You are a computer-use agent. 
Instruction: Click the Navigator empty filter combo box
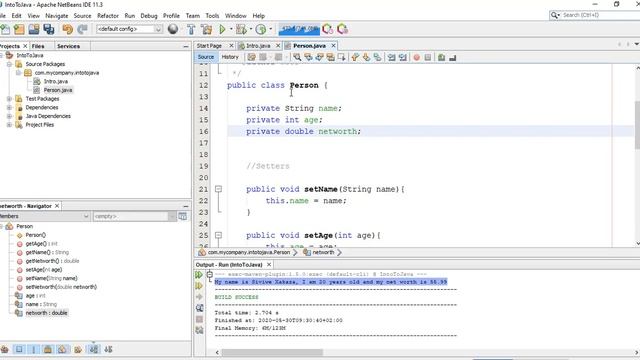[x=134, y=216]
